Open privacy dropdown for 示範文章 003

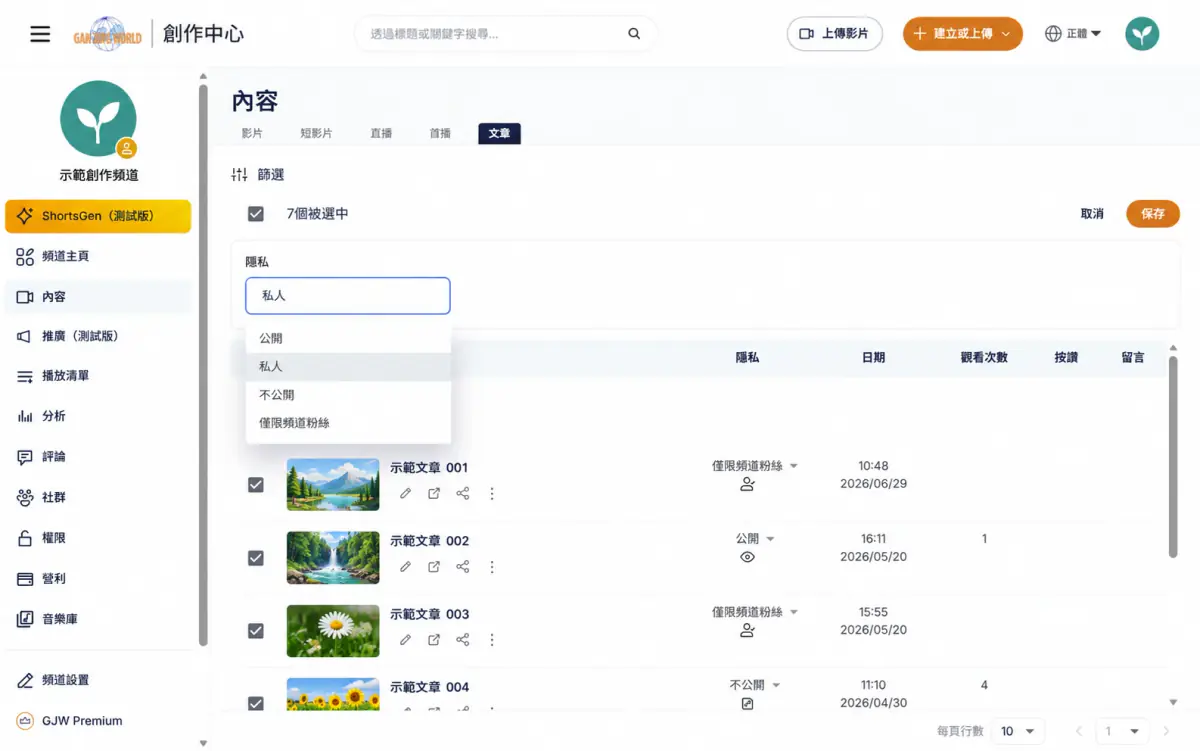pos(755,612)
